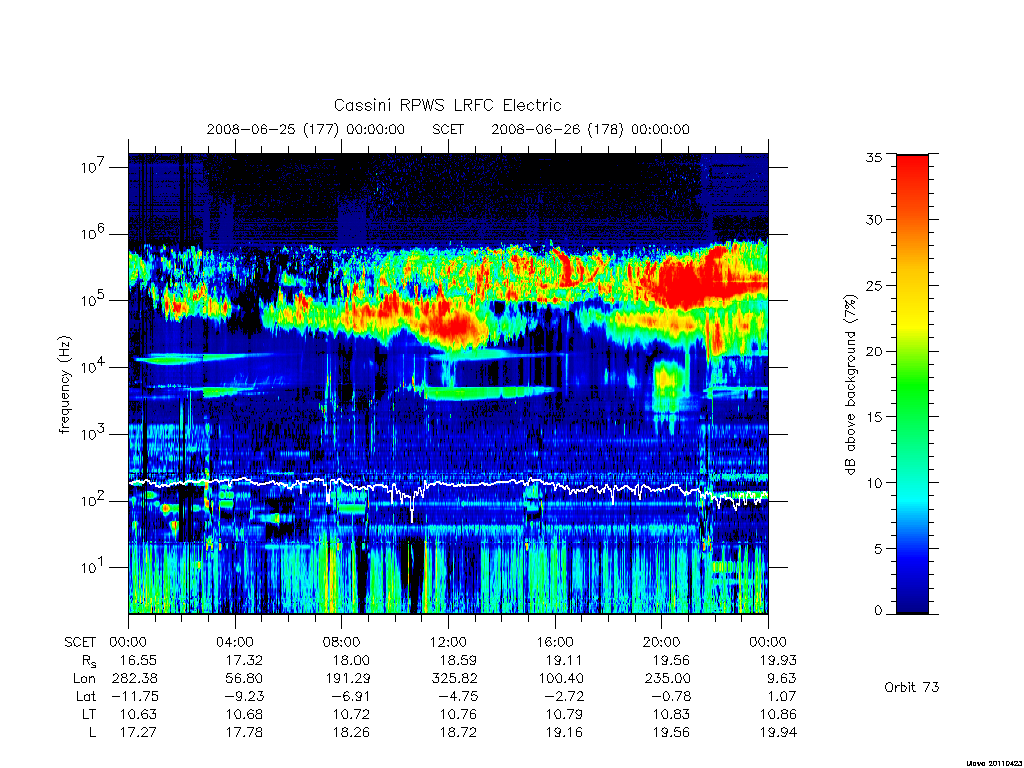Click the 10^4 frequency tick label

click(91, 366)
